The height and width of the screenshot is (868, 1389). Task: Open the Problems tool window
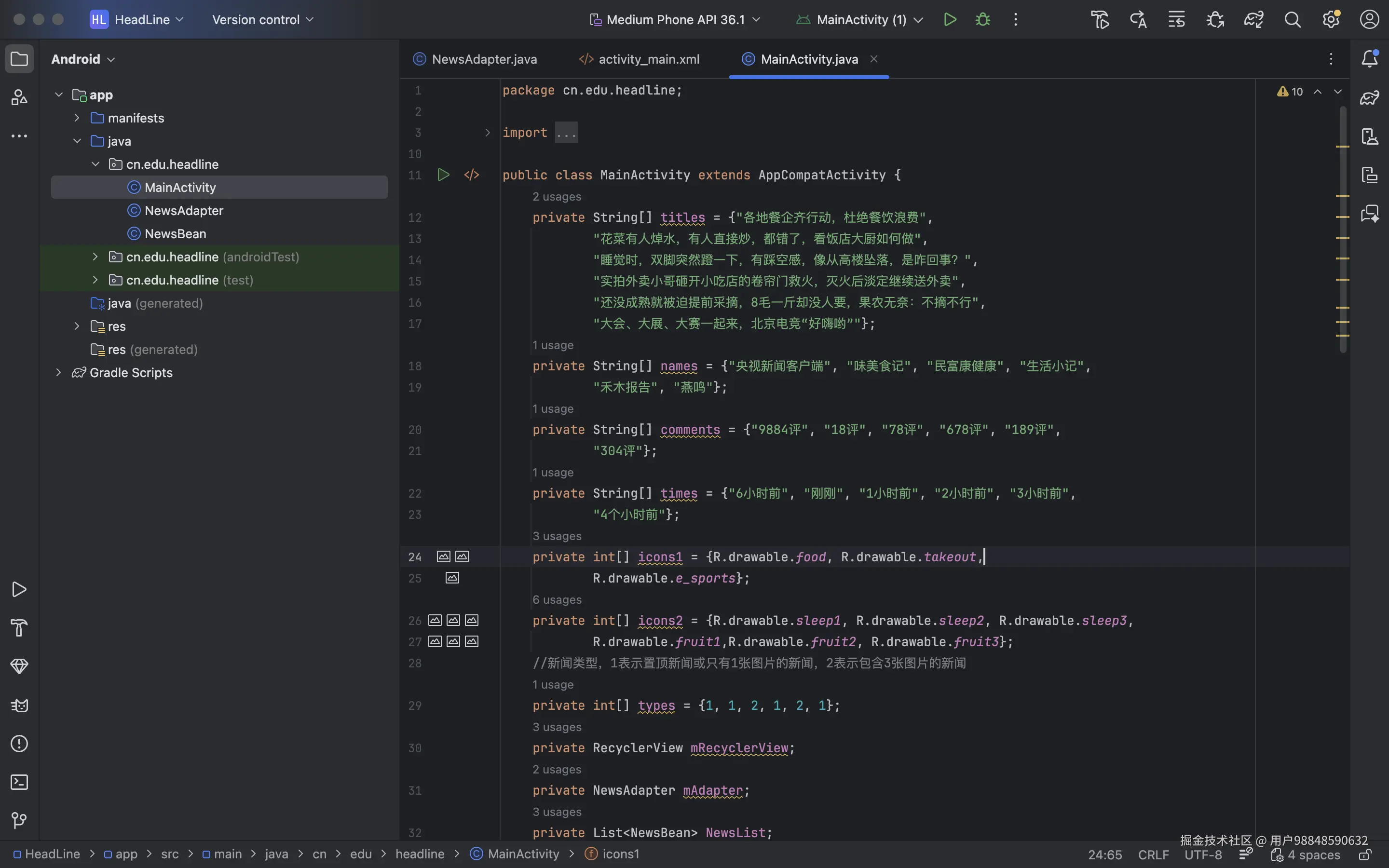19,744
